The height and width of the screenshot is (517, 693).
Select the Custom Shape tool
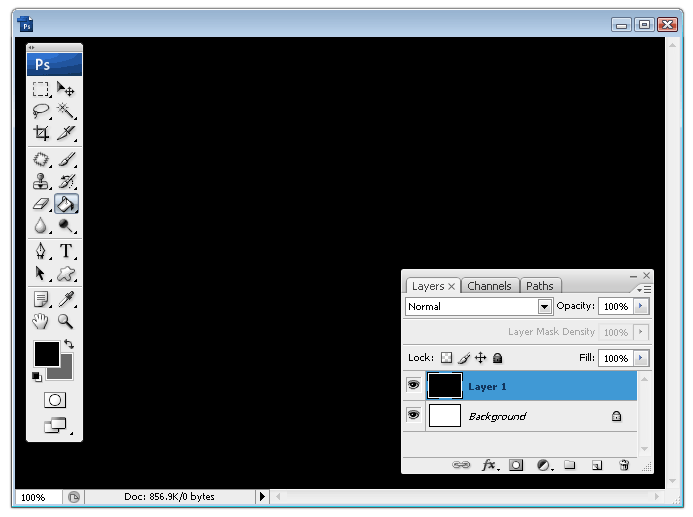point(66,274)
